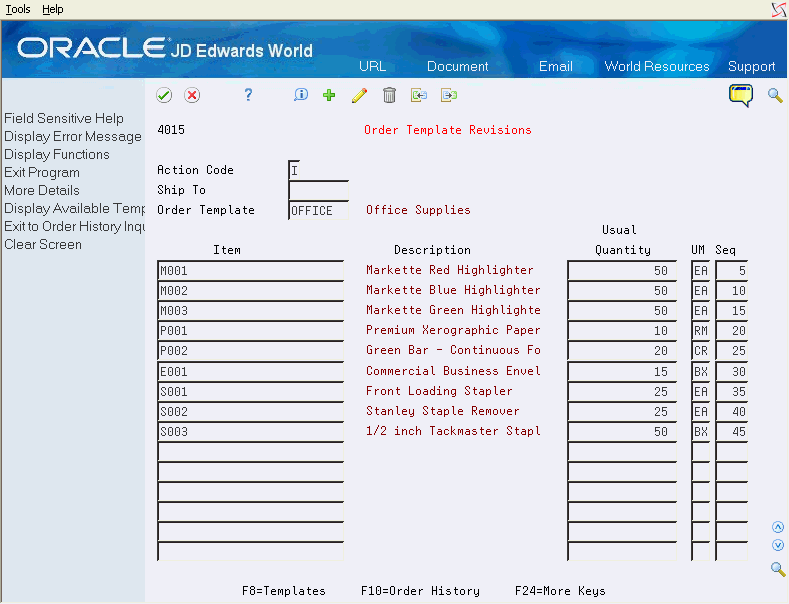Viewport: 789px width, 604px height.
Task: Click quantity field for Commercial Business Envelope
Action: tap(622, 371)
